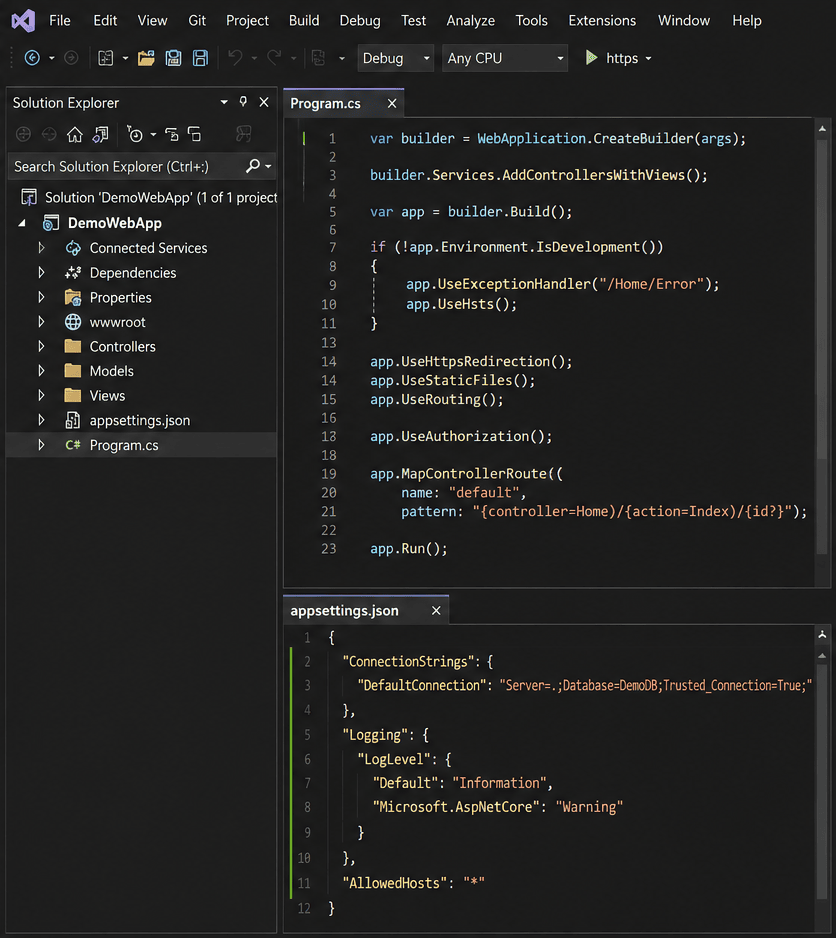Expand the Views folder arrow
The height and width of the screenshot is (938, 836).
pyautogui.click(x=41, y=395)
